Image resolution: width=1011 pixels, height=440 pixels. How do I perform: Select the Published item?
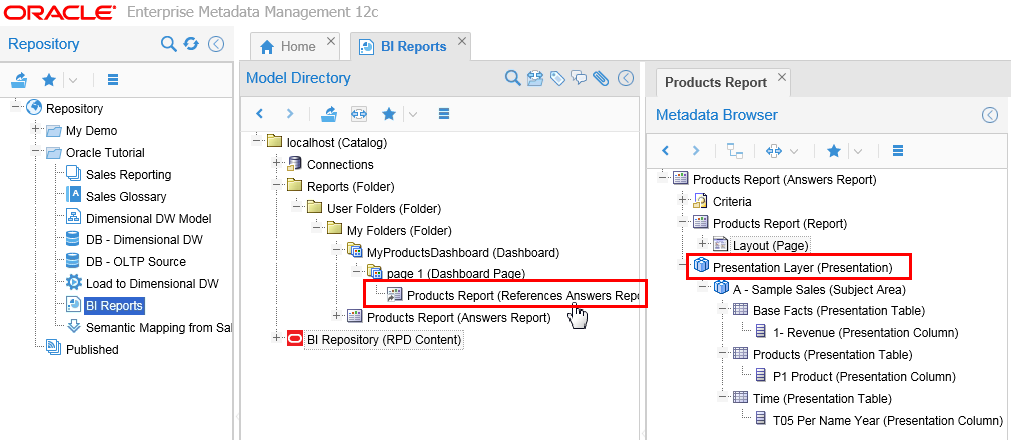[x=92, y=350]
